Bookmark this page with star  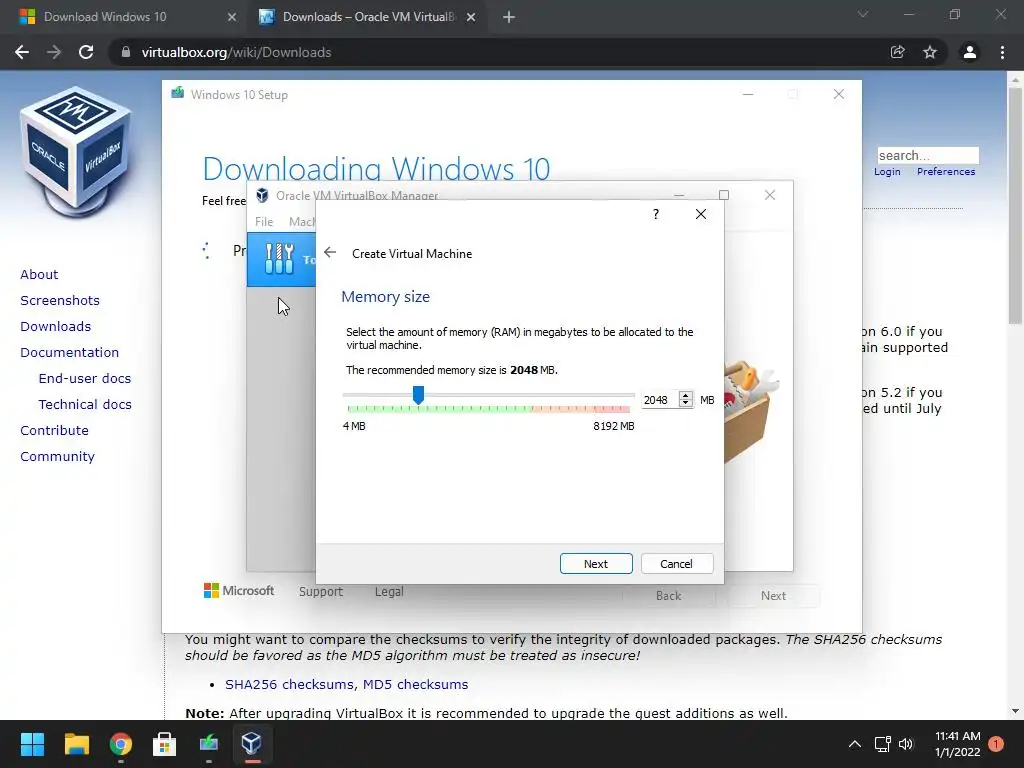pos(930,52)
